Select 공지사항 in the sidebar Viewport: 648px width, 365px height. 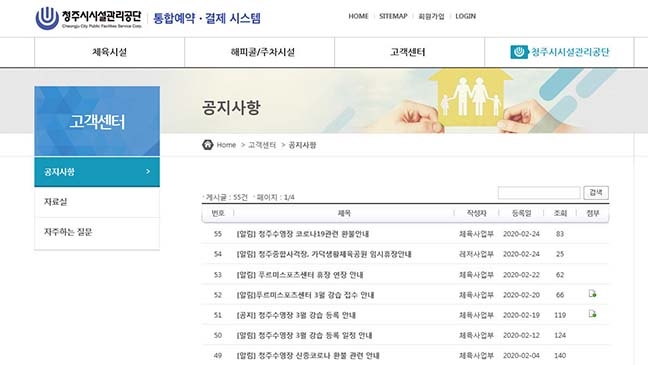tap(97, 172)
